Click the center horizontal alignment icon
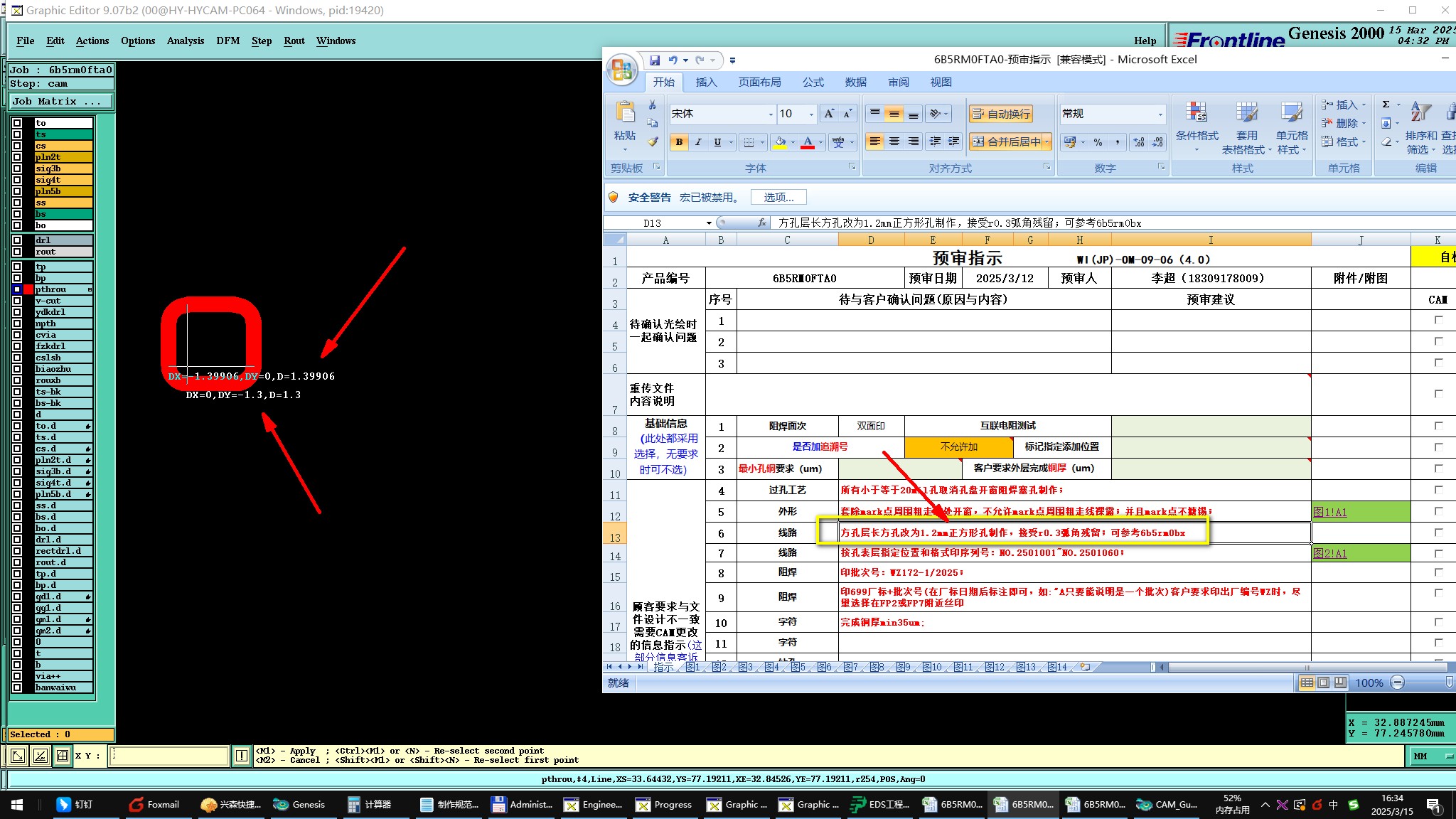The width and height of the screenshot is (1456, 819). (x=894, y=142)
